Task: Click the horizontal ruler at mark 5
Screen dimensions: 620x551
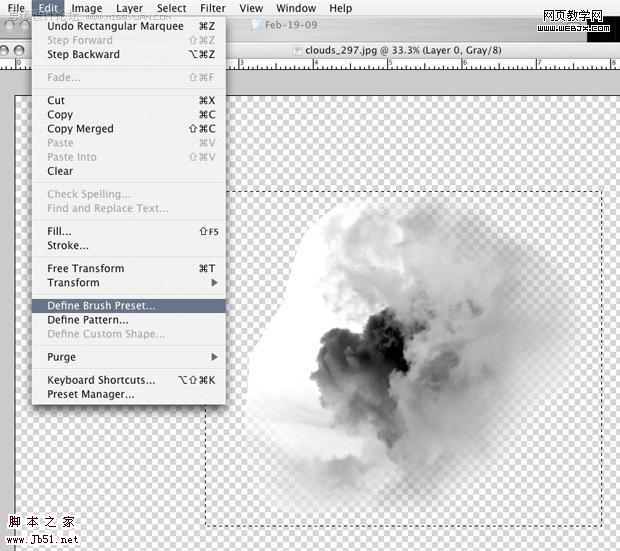Action: 390,64
